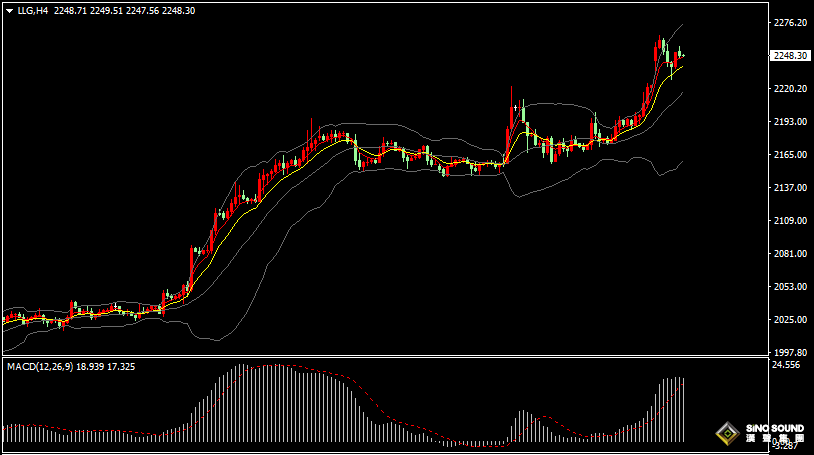Viewport: 814px width, 455px height.
Task: Click the 2165.00 price axis label
Action: click(790, 155)
